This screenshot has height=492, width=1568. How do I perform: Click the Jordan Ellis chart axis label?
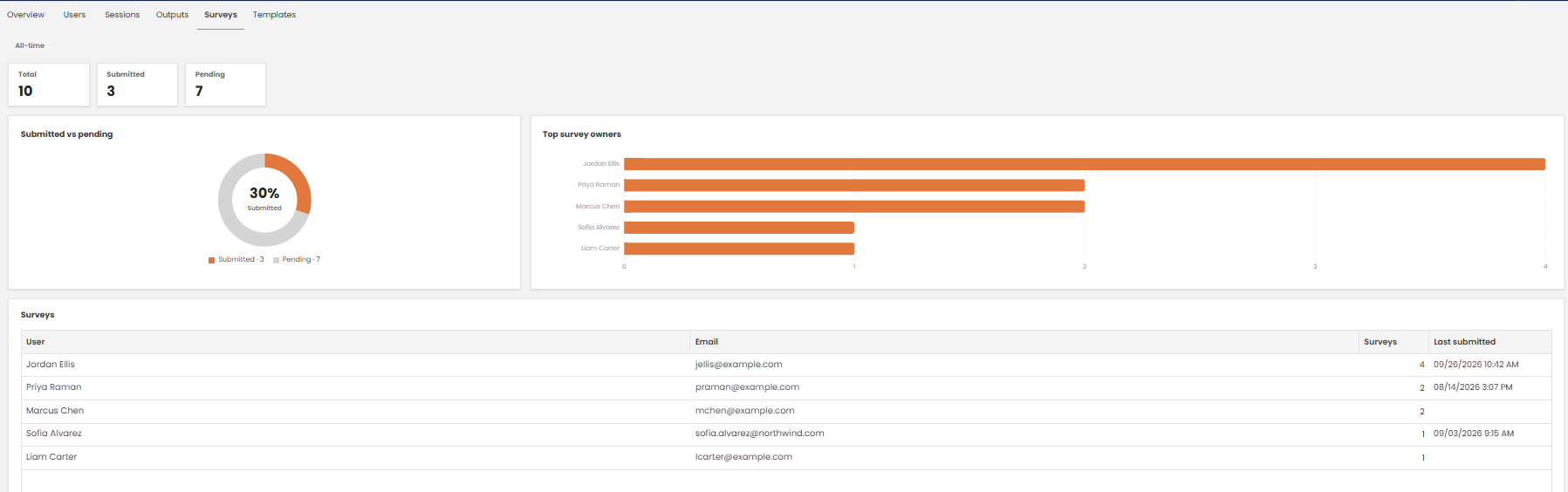[x=601, y=164]
